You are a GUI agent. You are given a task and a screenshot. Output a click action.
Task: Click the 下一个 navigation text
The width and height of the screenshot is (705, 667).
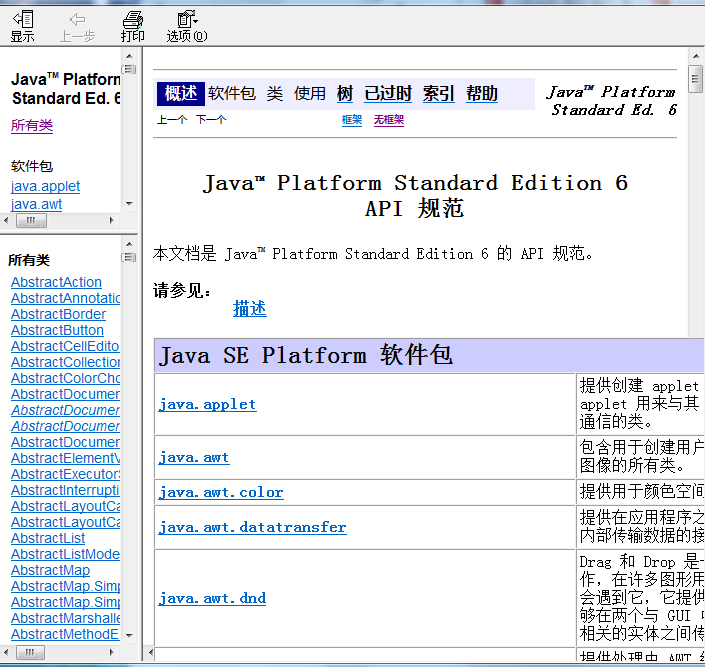[x=211, y=120]
